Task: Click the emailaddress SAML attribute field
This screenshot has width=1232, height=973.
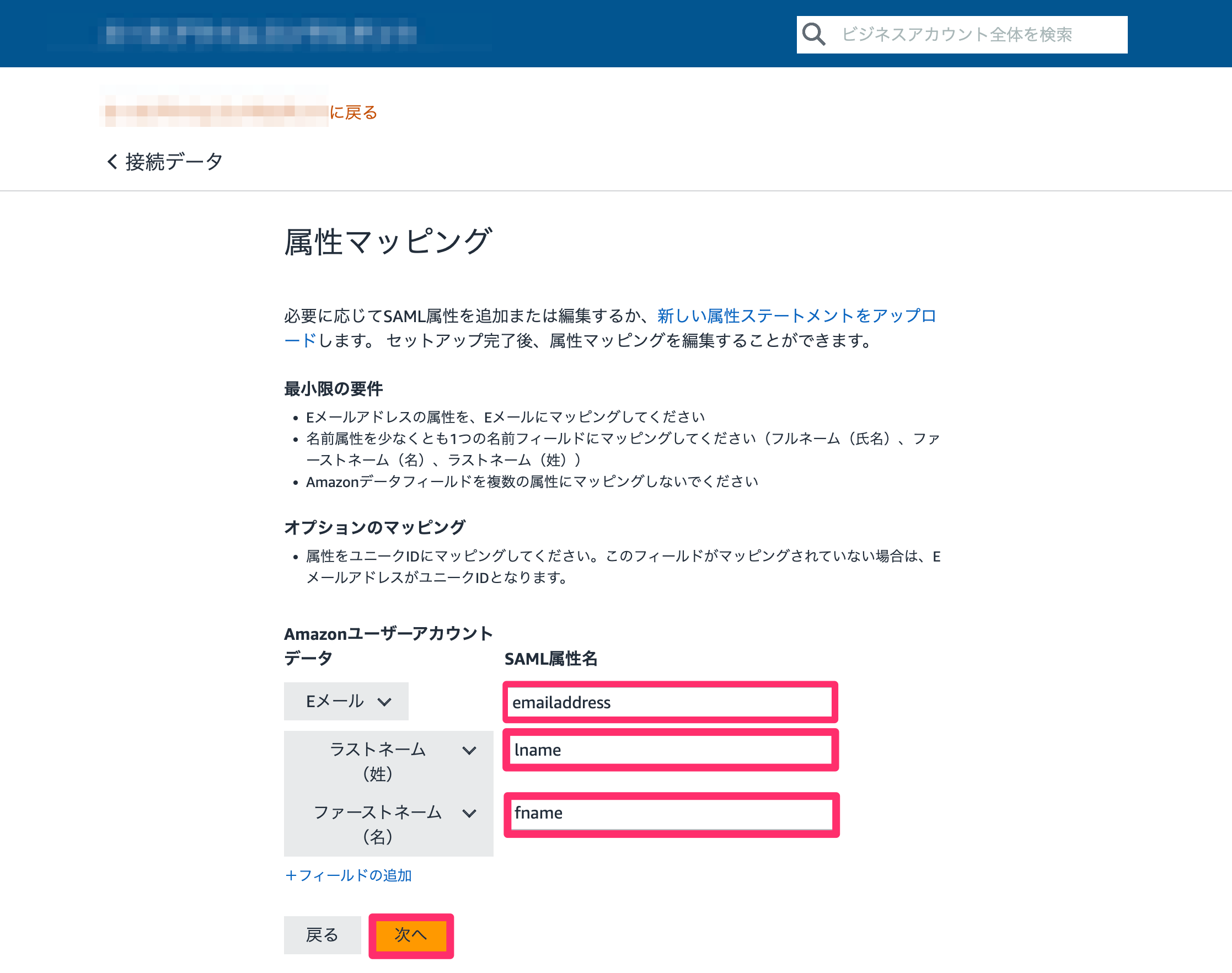Action: [671, 702]
